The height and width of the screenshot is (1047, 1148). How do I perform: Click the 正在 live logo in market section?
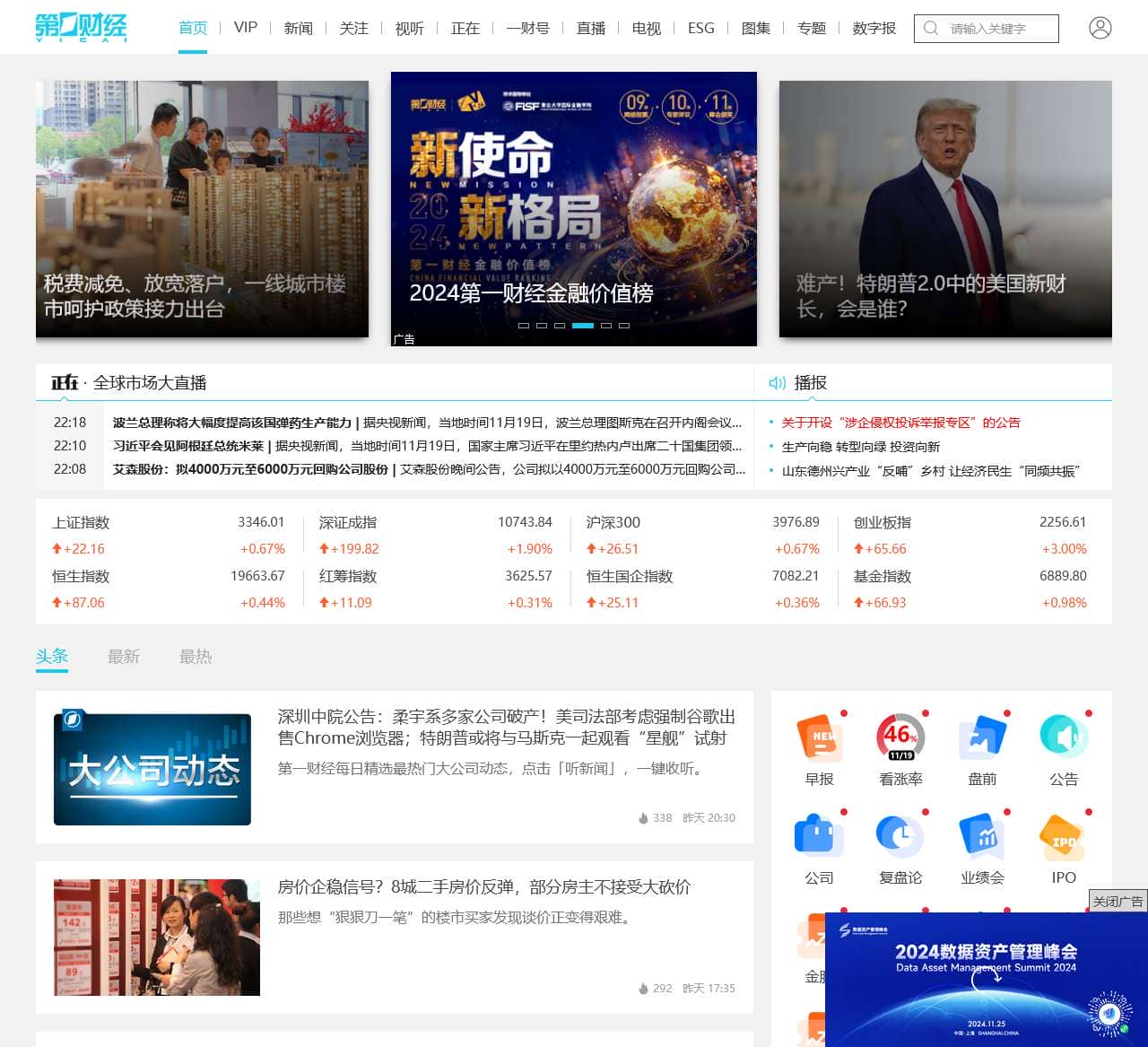click(x=65, y=383)
